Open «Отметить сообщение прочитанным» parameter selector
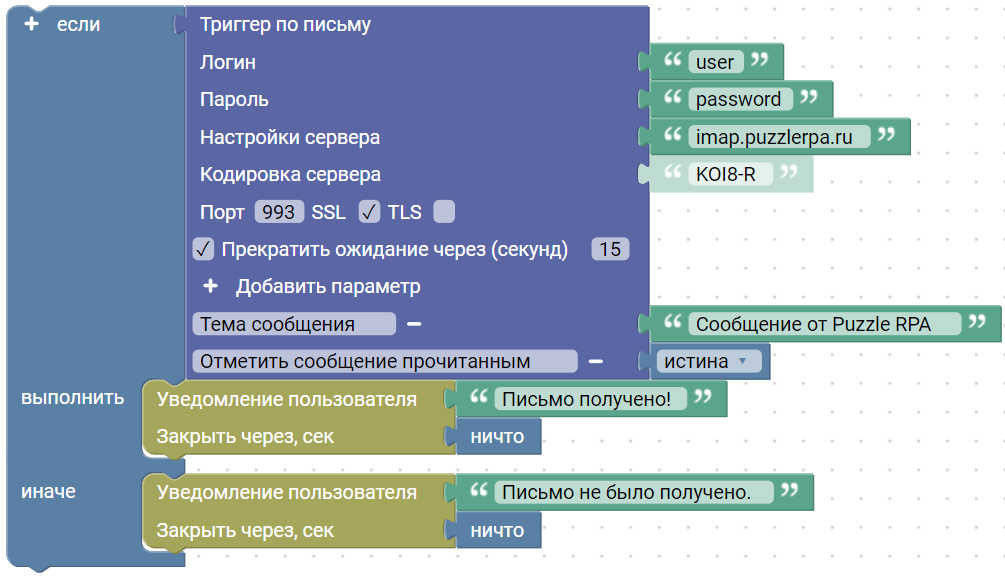 click(384, 362)
